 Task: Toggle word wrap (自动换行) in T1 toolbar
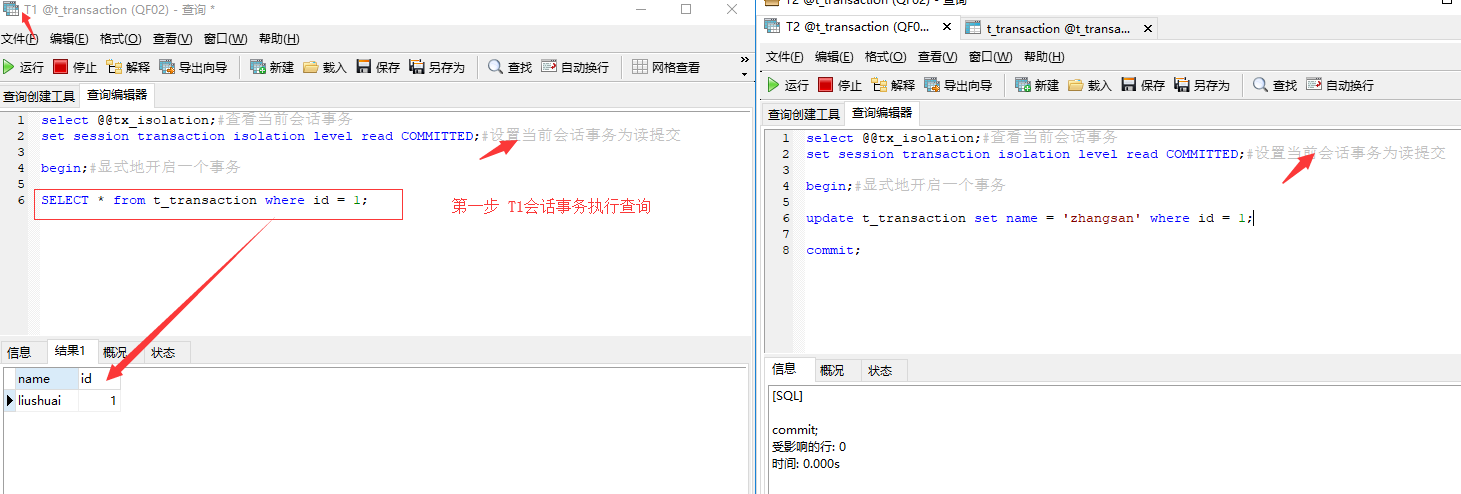[x=575, y=67]
